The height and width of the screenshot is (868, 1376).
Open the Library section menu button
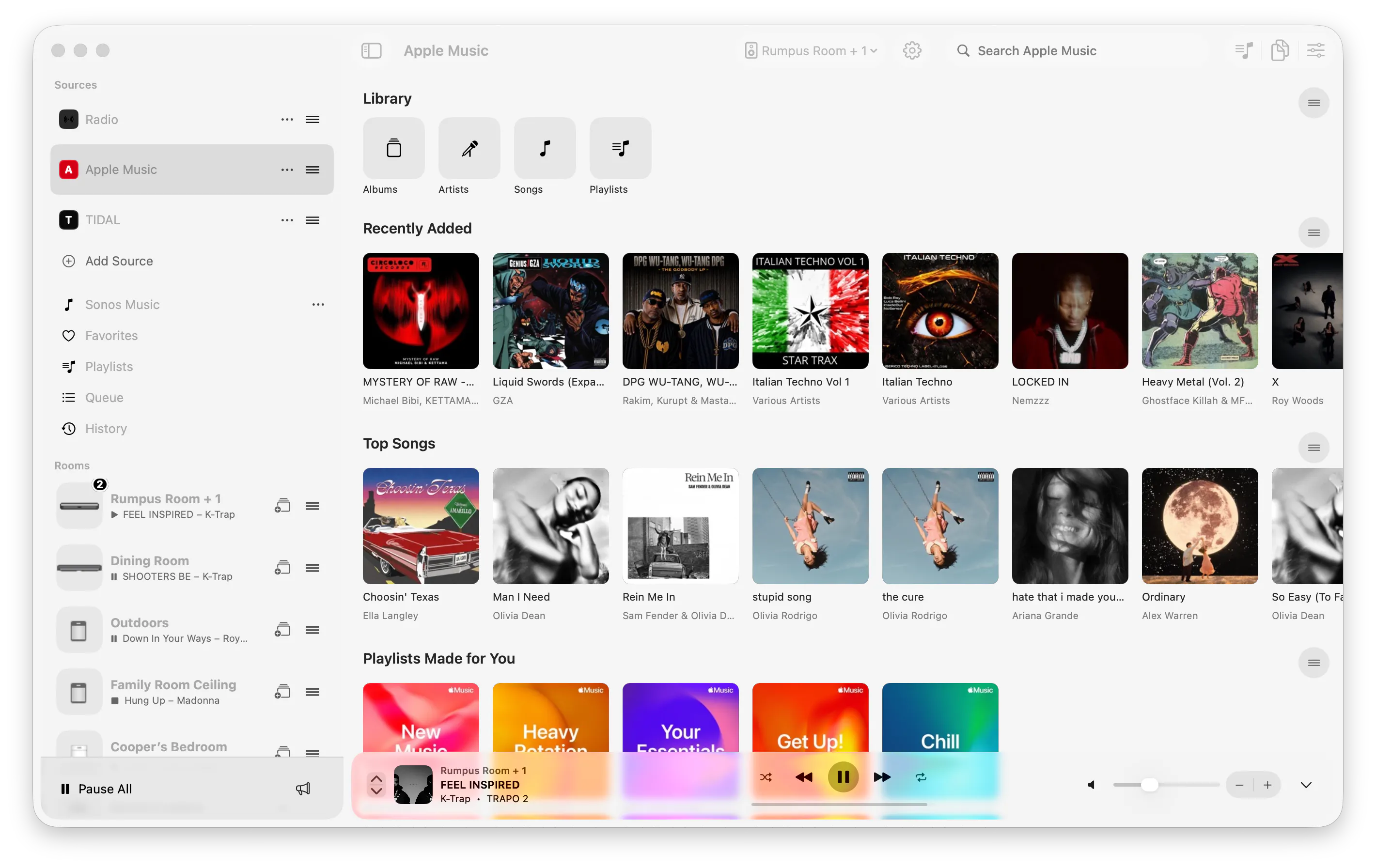click(x=1313, y=103)
